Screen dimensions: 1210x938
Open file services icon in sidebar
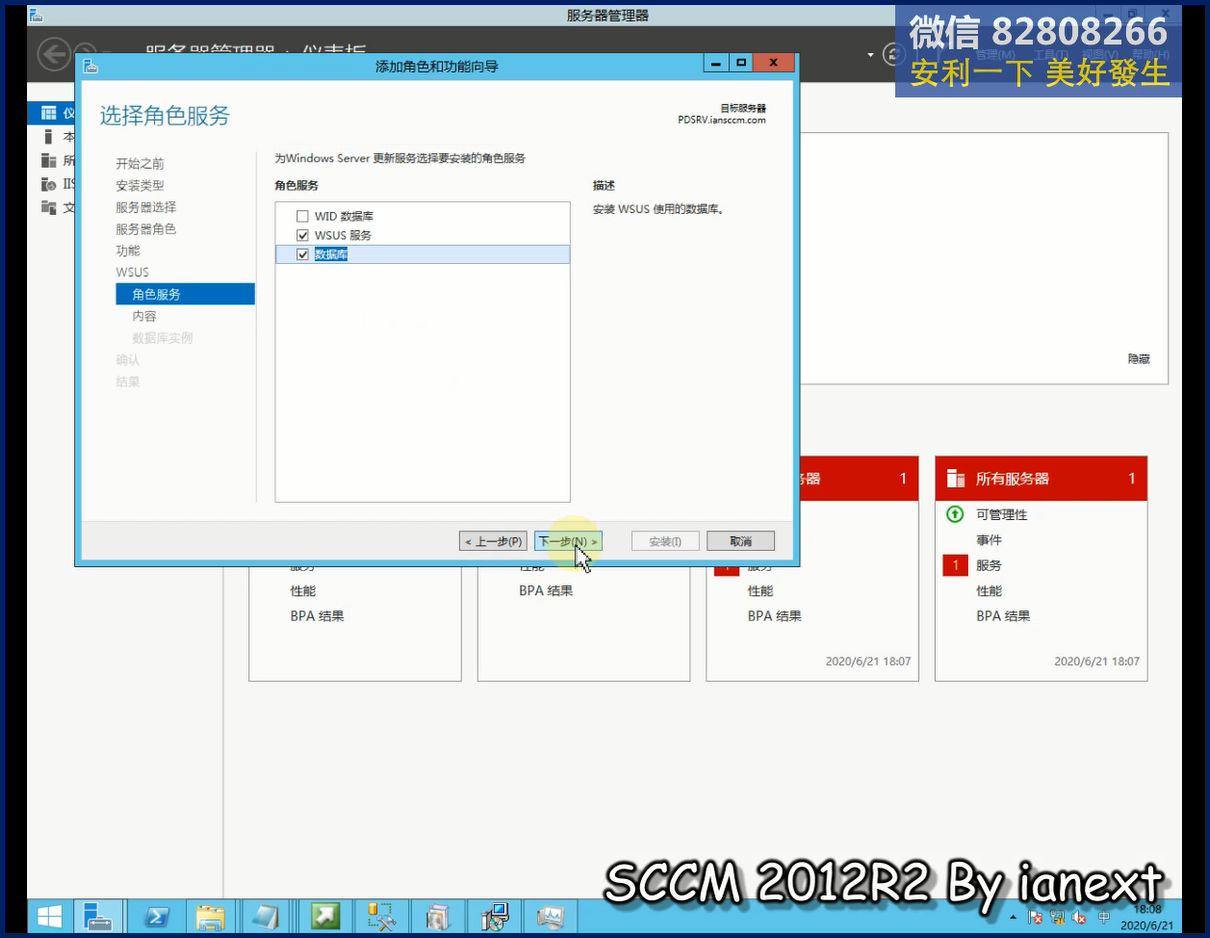pos(48,207)
